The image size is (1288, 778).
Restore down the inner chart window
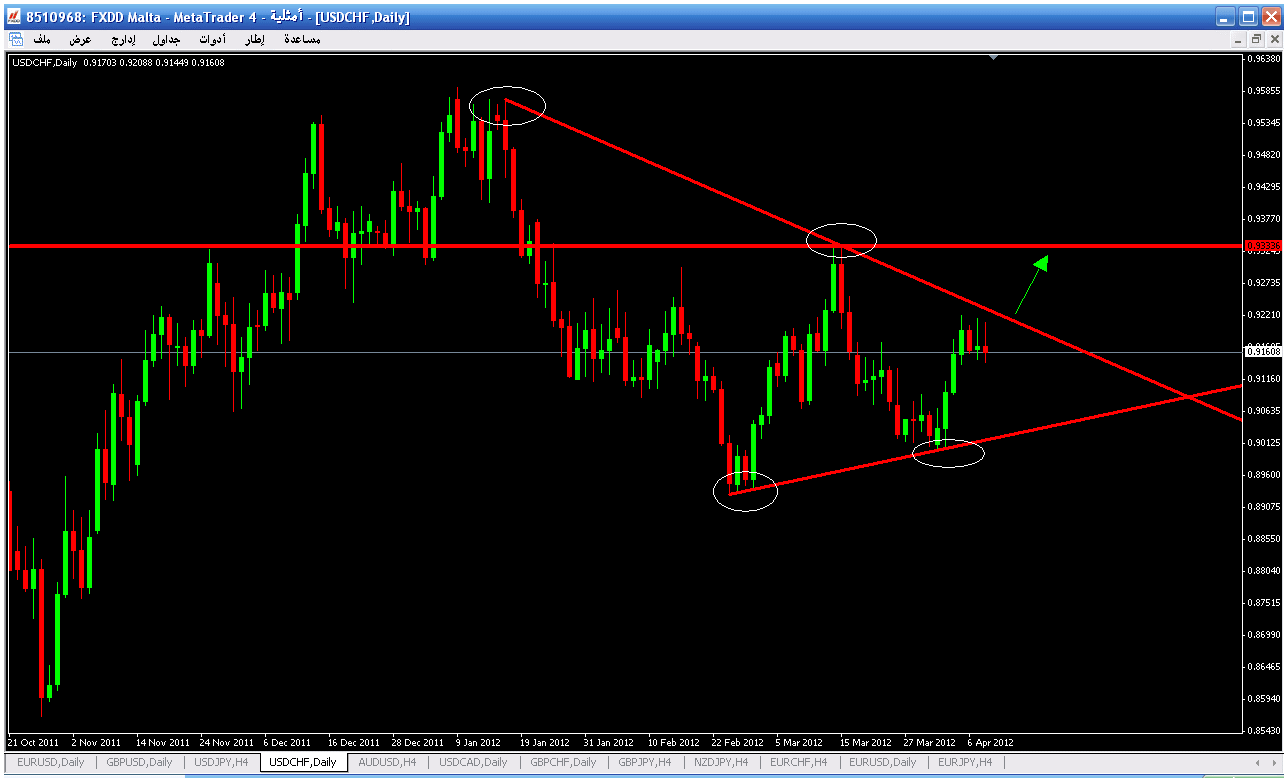click(1256, 39)
